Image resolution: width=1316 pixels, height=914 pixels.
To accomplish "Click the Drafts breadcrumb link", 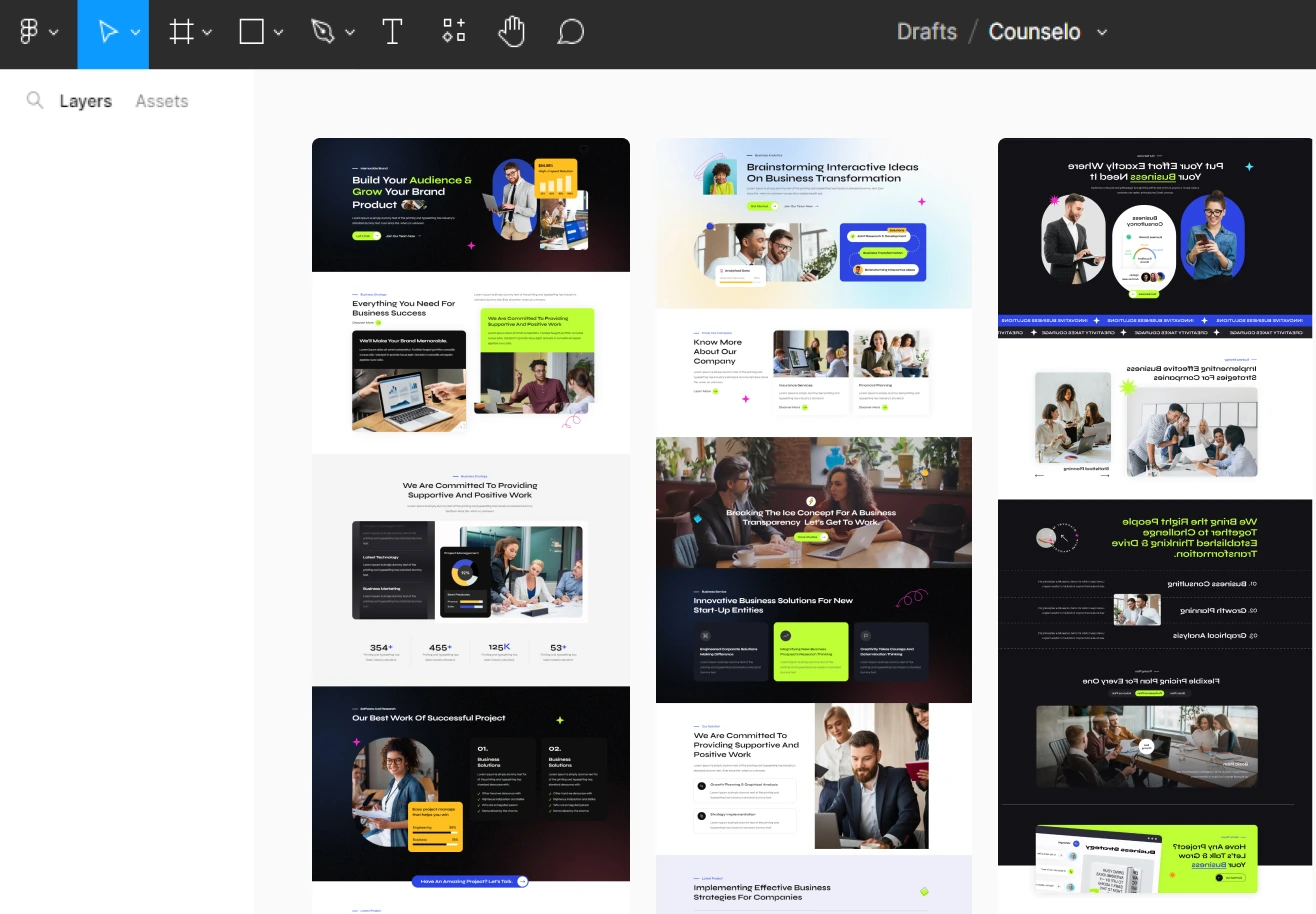I will [x=927, y=32].
